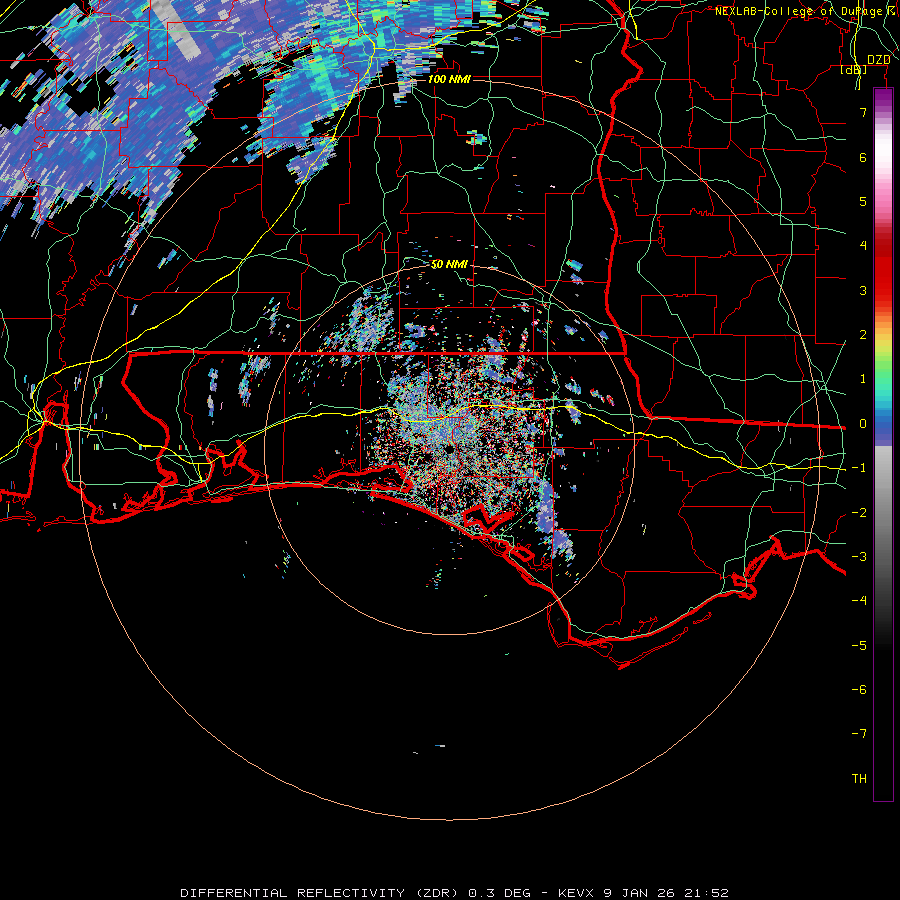Click the '50 NMI' range ring label

449,264
